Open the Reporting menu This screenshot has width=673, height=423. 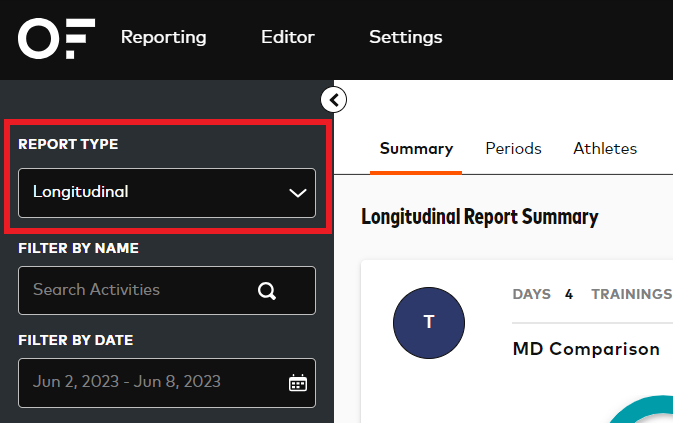coord(164,37)
